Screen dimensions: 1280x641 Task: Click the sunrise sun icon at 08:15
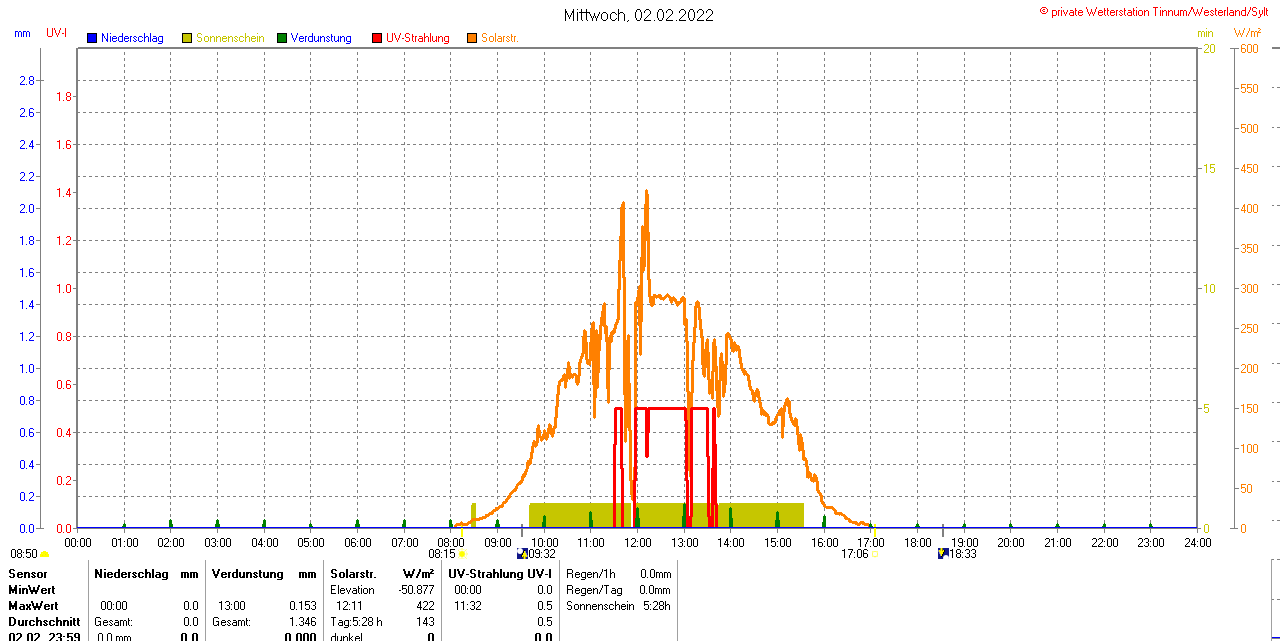[x=462, y=554]
